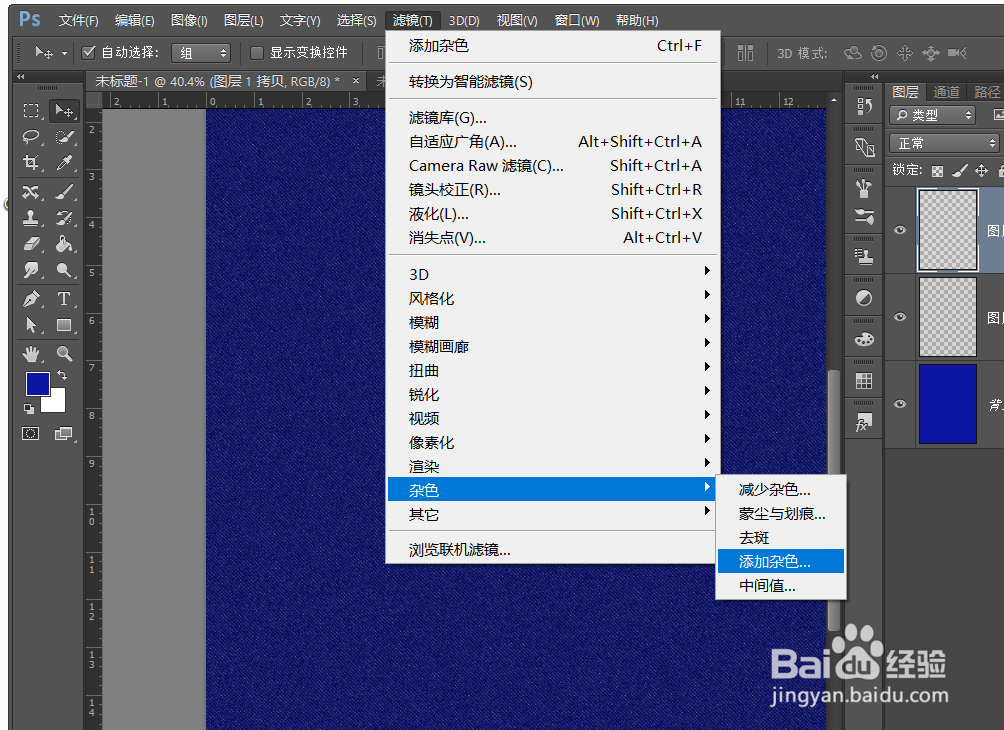Open the 类型 layer filter dropdown
1004x730 pixels.
tap(931, 115)
